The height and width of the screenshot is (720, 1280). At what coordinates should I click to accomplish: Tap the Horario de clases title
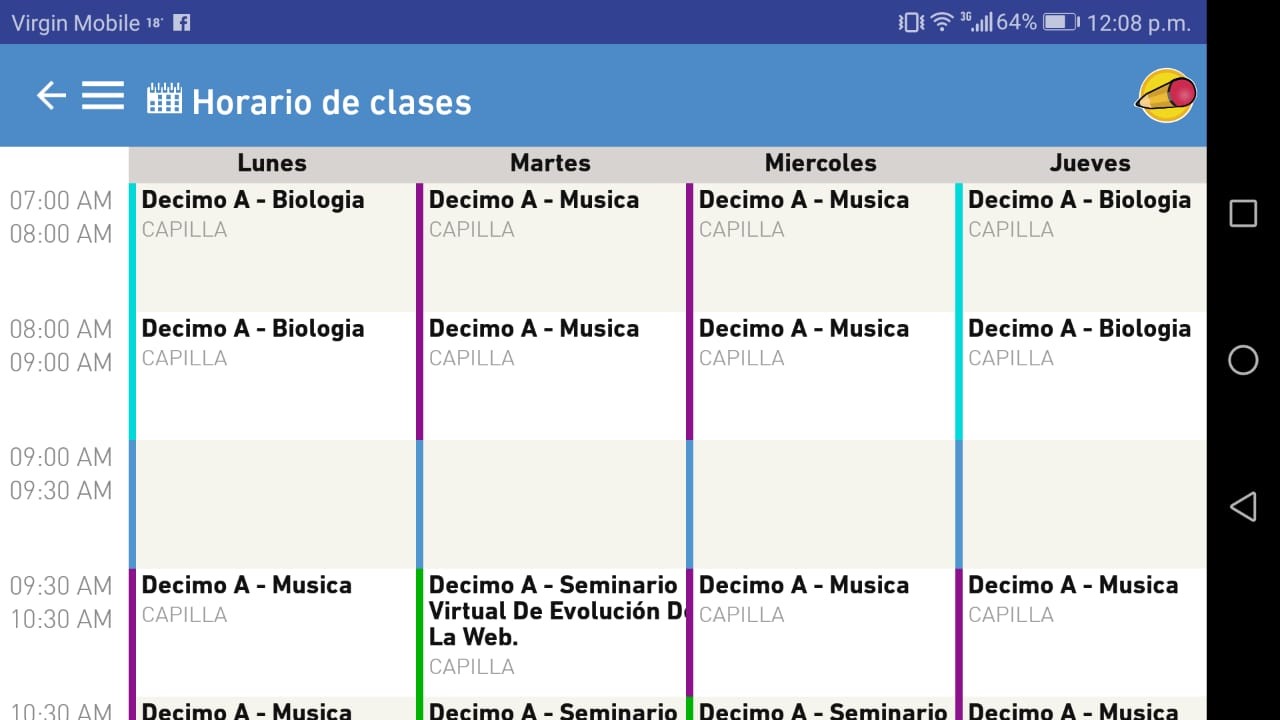331,101
